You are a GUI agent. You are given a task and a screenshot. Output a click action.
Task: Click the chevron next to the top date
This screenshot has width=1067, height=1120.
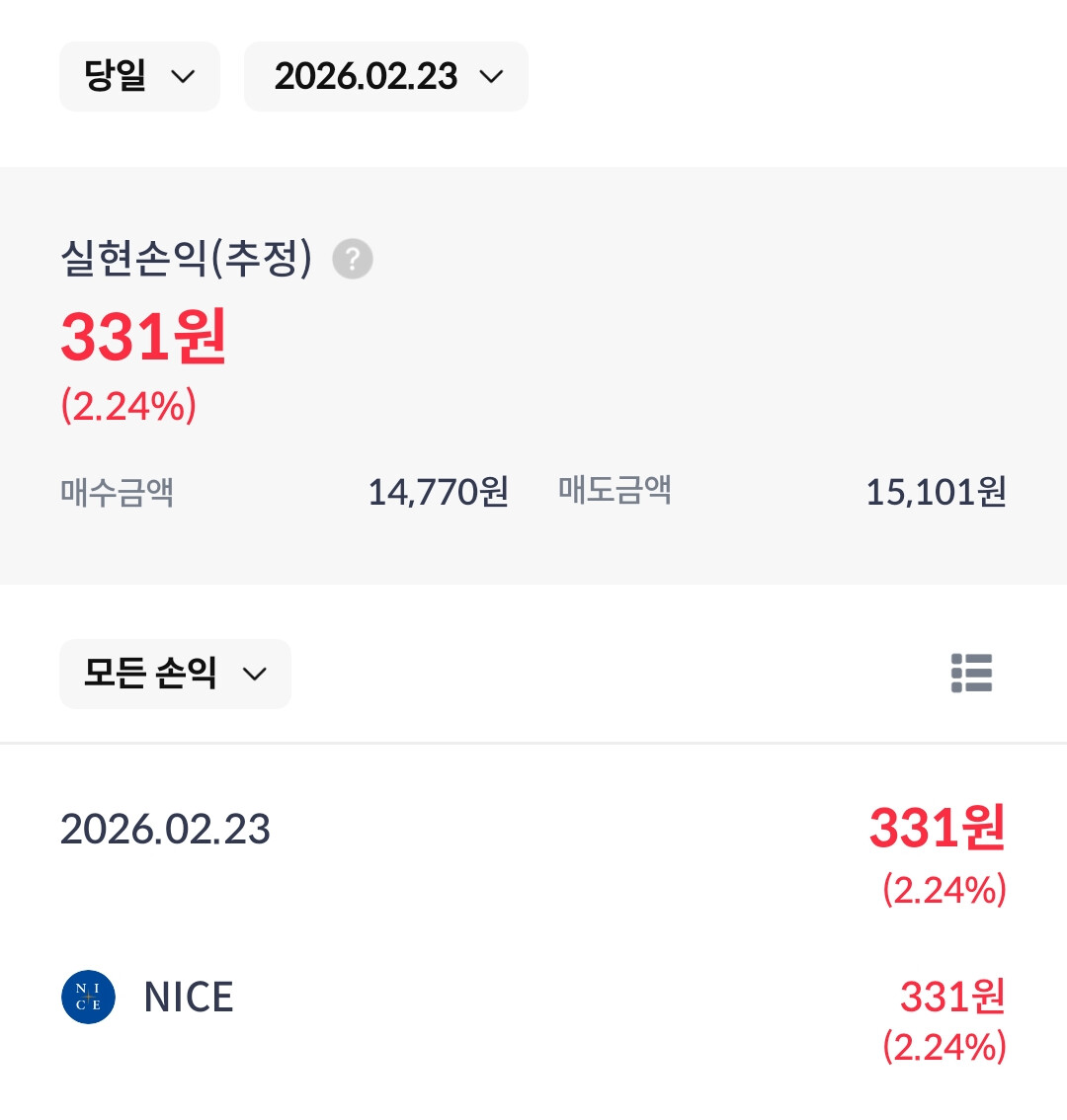coord(491,77)
